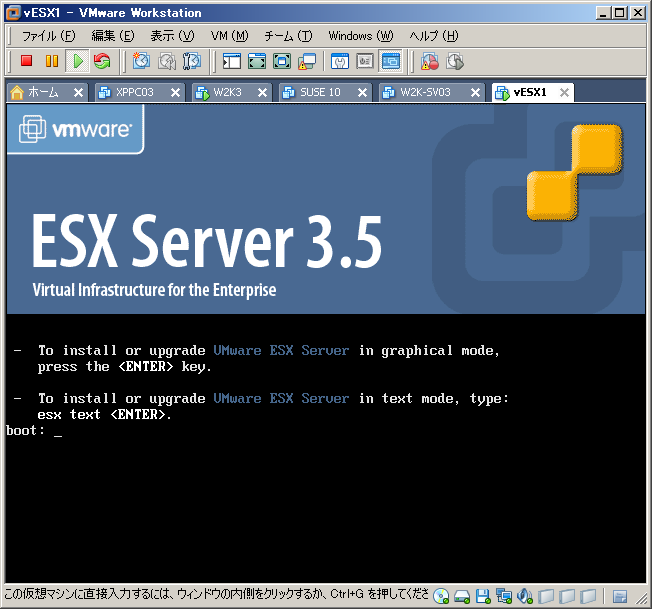The height and width of the screenshot is (609, 652).
Task: Click the replay recording icon
Action: (x=455, y=62)
